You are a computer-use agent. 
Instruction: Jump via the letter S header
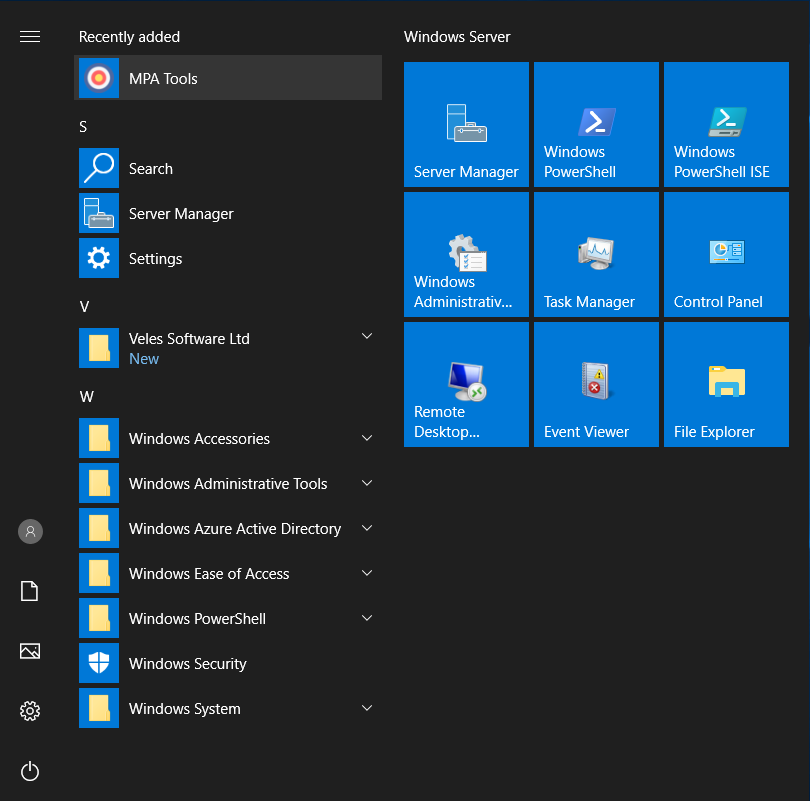(x=83, y=127)
